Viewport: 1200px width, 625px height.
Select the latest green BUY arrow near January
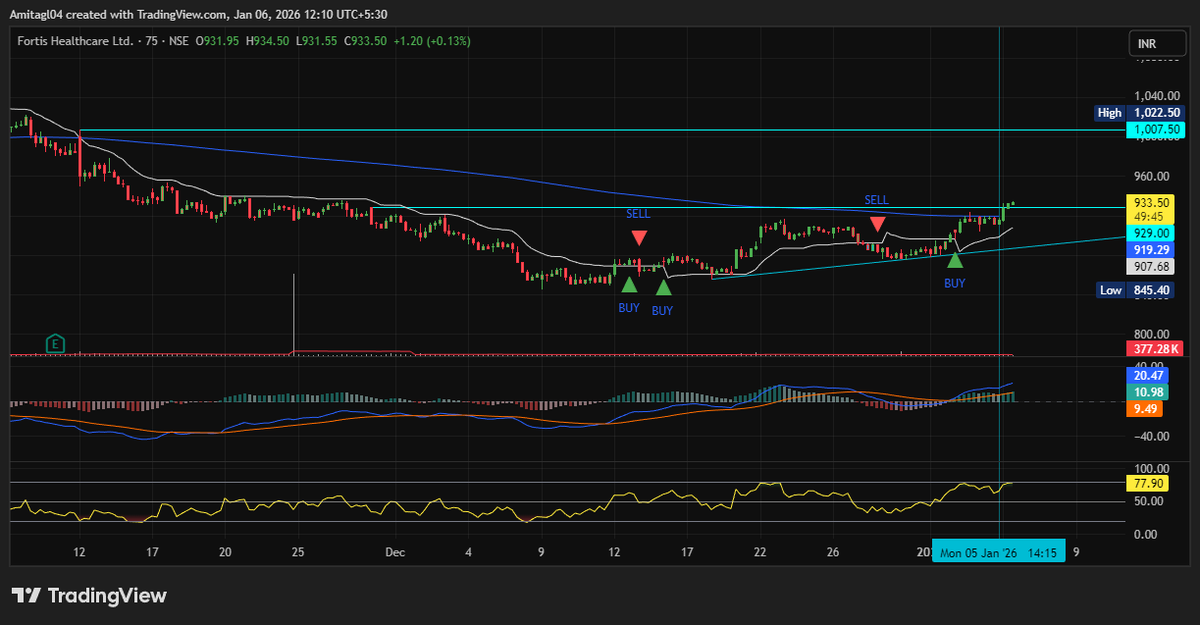[955, 259]
